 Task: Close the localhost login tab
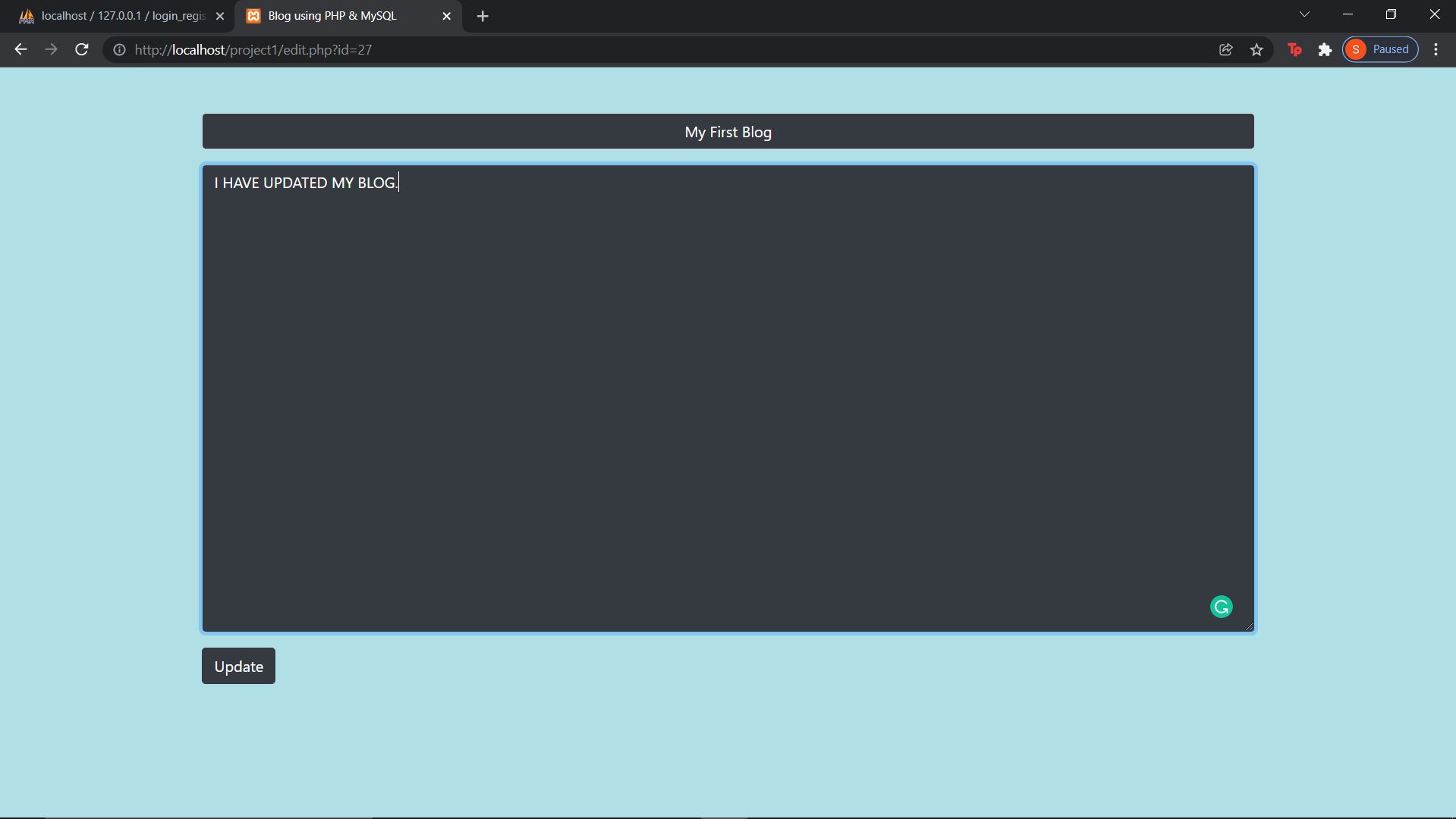(x=220, y=15)
